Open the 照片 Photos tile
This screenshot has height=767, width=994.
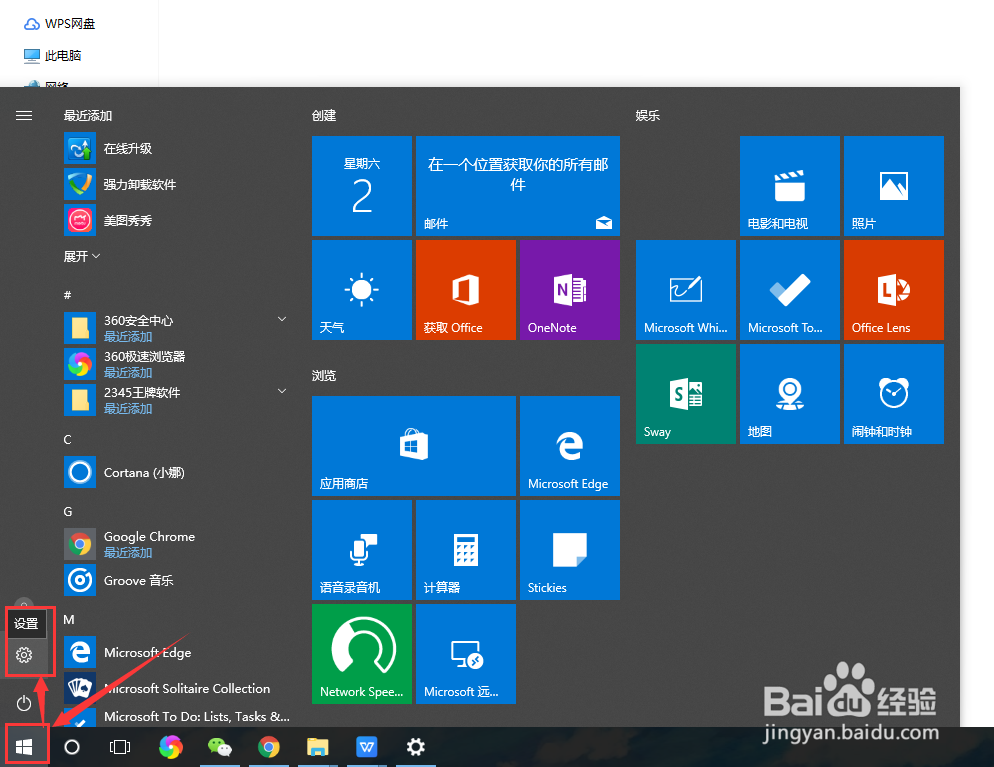(x=892, y=185)
